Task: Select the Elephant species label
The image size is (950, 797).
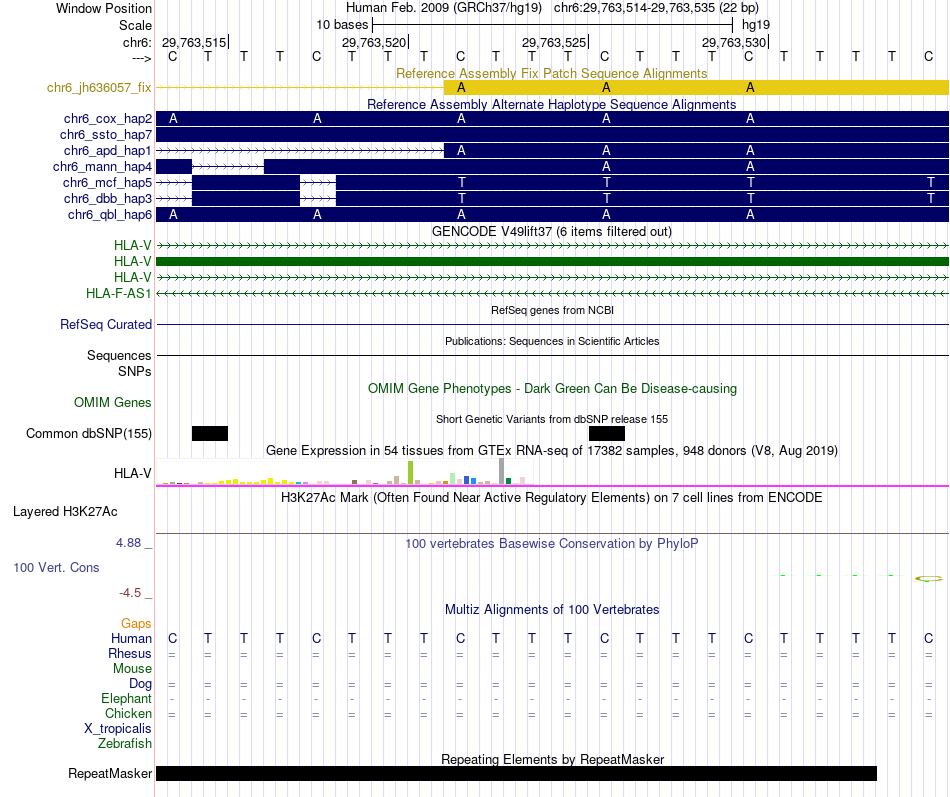Action: pyautogui.click(x=126, y=698)
